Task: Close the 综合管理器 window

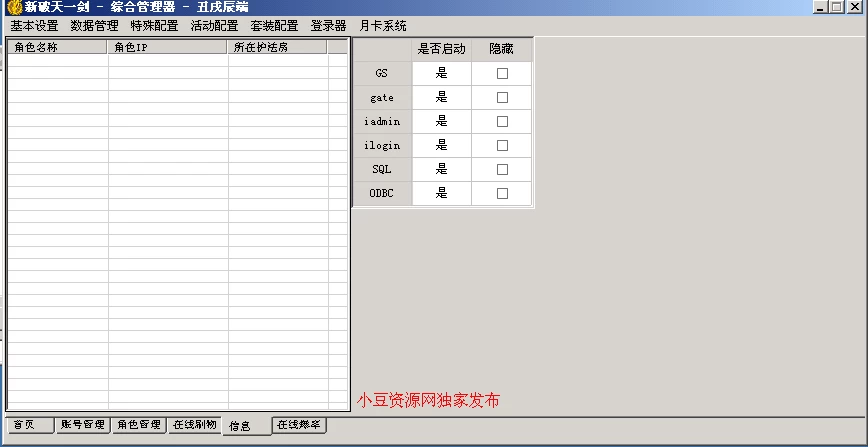Action: click(854, 7)
